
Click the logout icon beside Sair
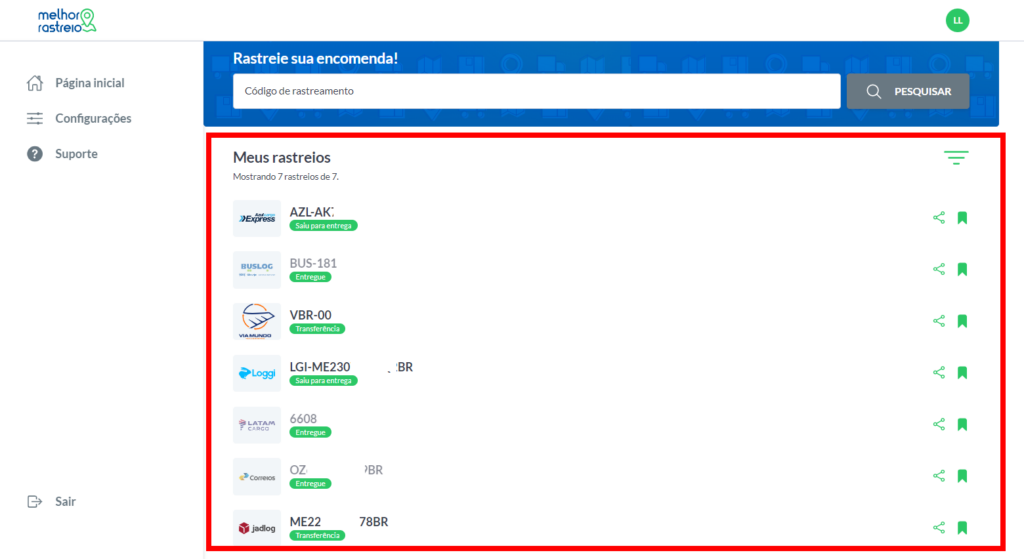click(x=35, y=502)
